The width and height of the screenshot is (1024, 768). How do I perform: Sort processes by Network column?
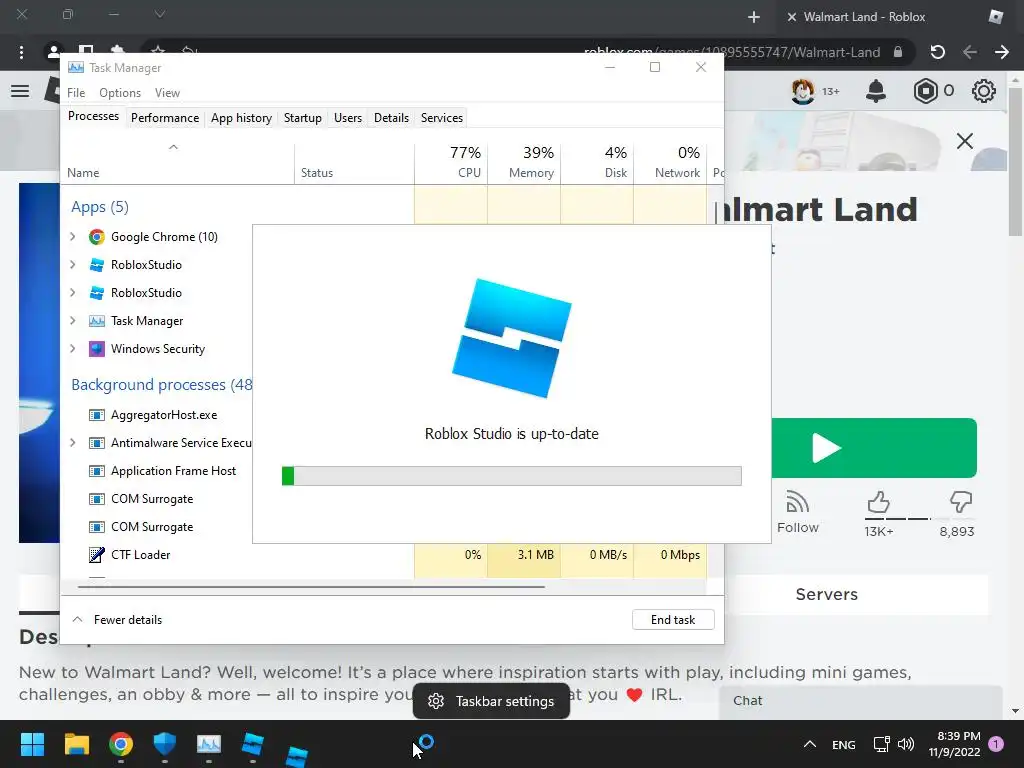coord(670,162)
